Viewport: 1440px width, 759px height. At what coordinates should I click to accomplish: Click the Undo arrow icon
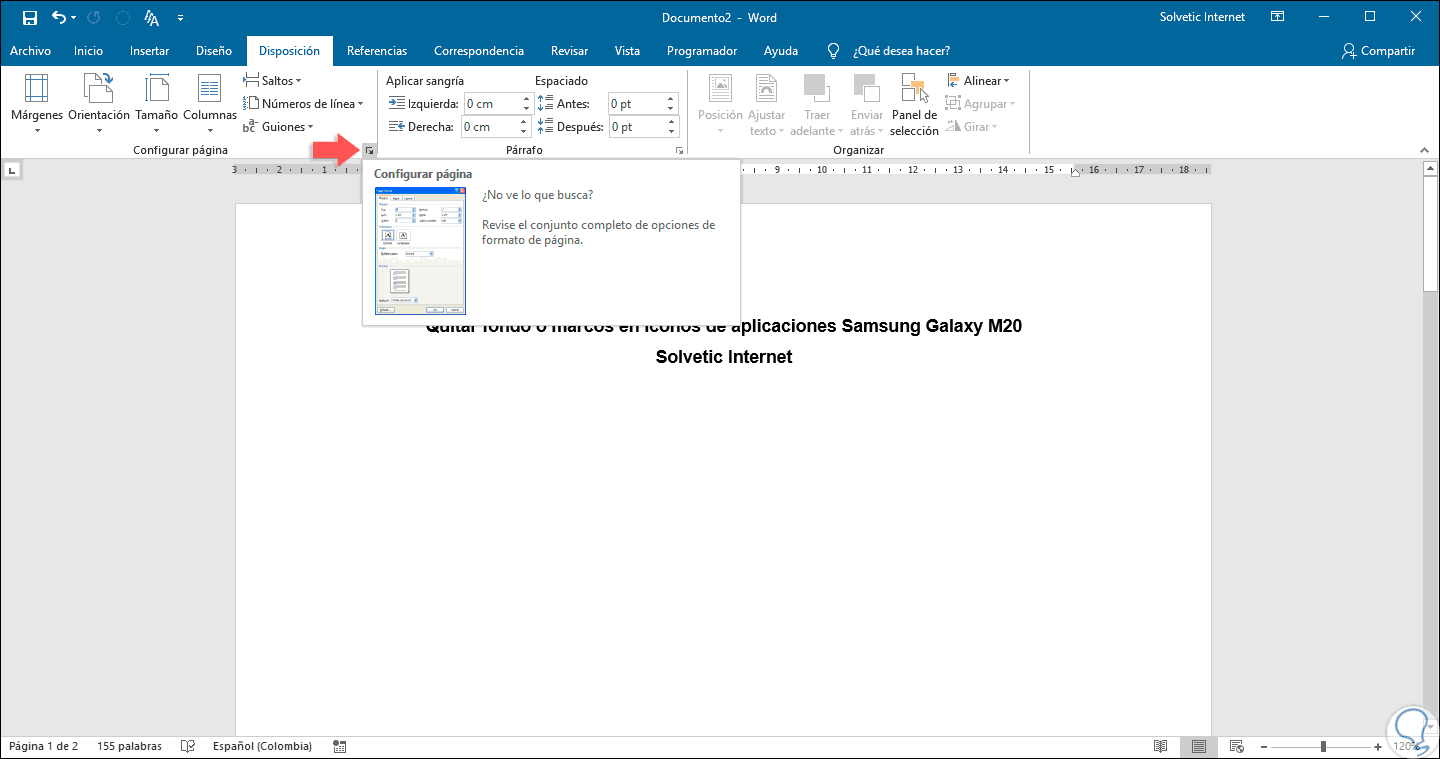59,18
